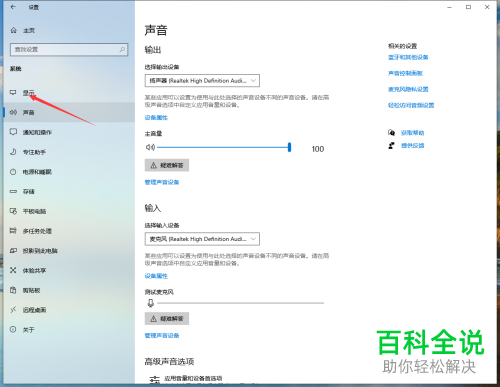Click the clipboard icon for 剪贴板
This screenshot has width=500, height=387.
click(x=13, y=290)
